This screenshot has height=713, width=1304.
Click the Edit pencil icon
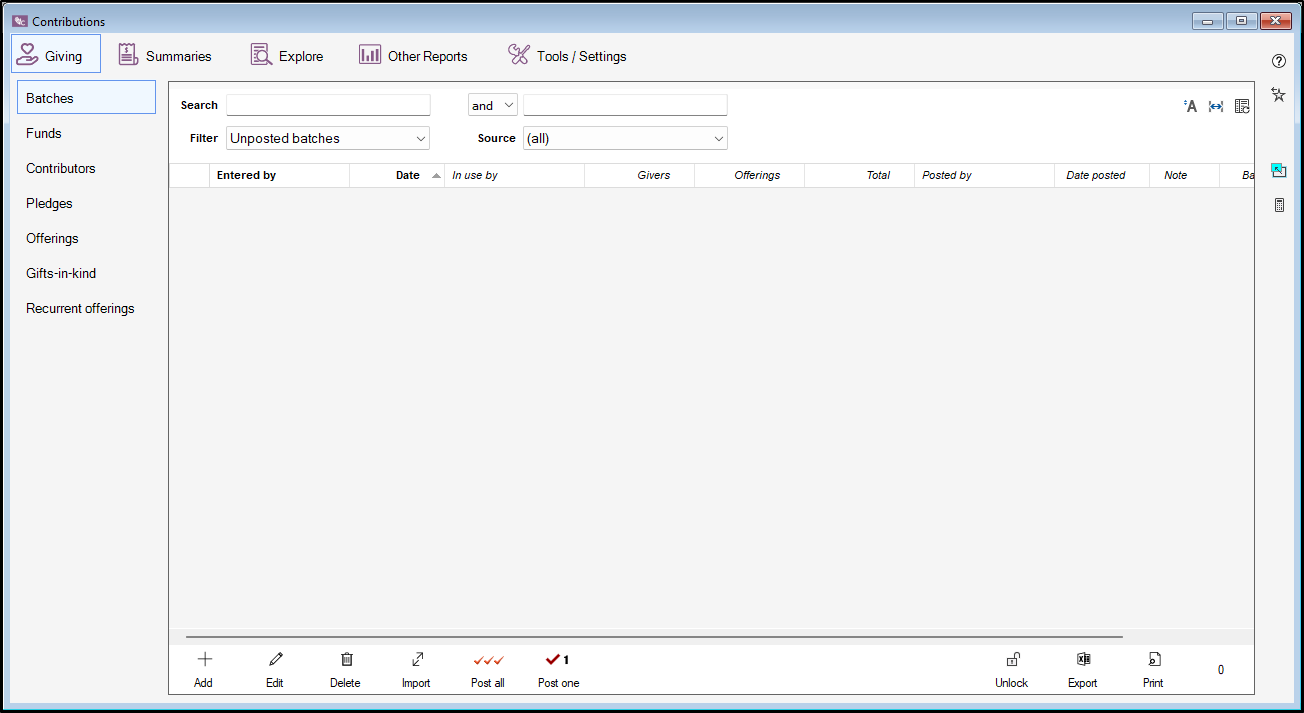click(275, 660)
